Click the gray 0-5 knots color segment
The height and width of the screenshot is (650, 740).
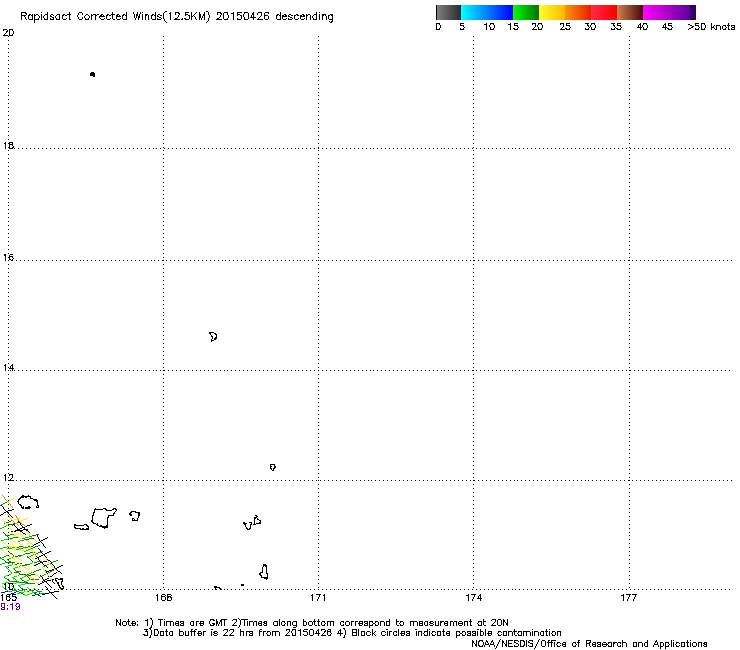click(448, 12)
